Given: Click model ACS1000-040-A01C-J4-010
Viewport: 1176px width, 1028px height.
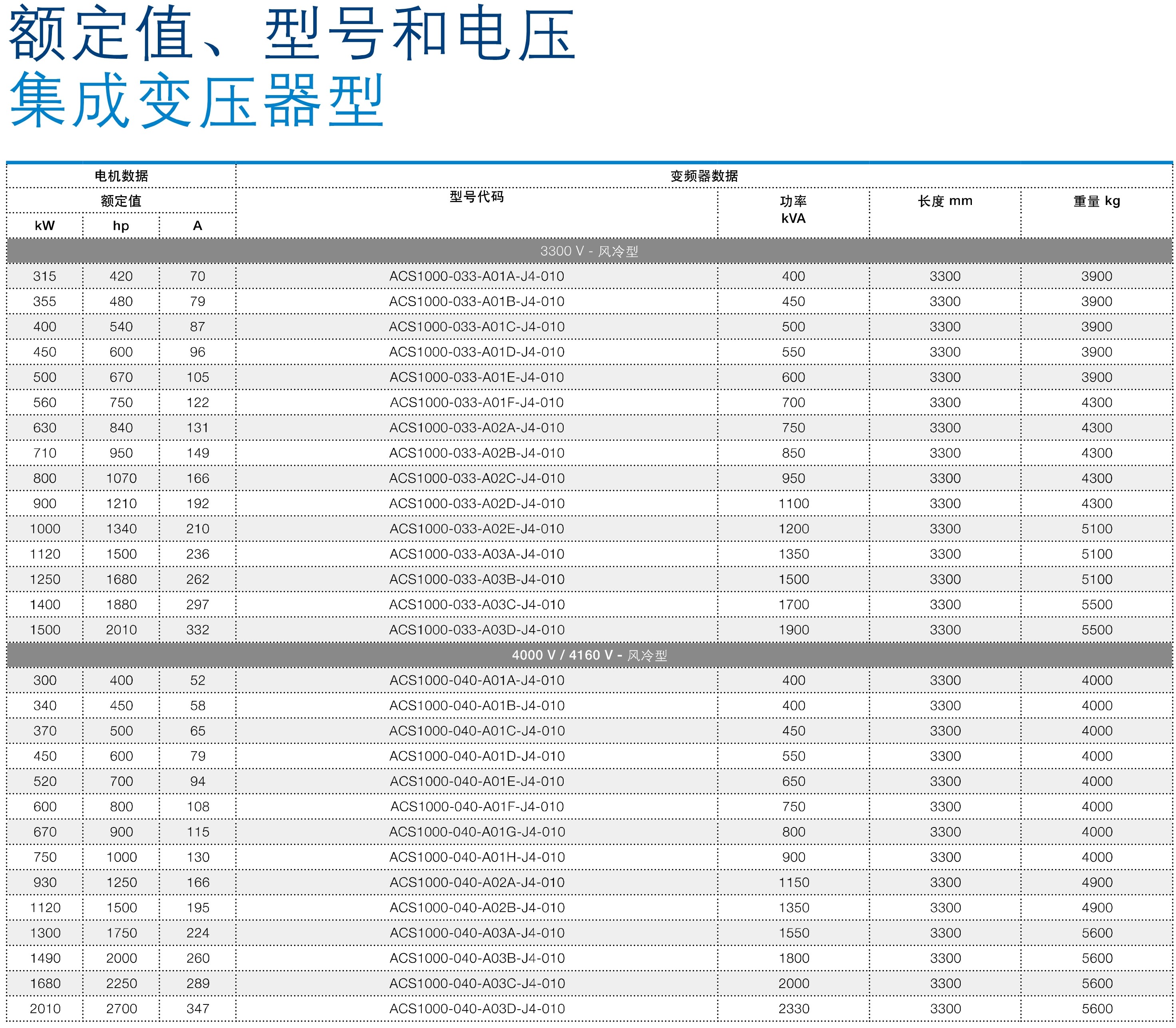Looking at the screenshot, I should click(477, 731).
